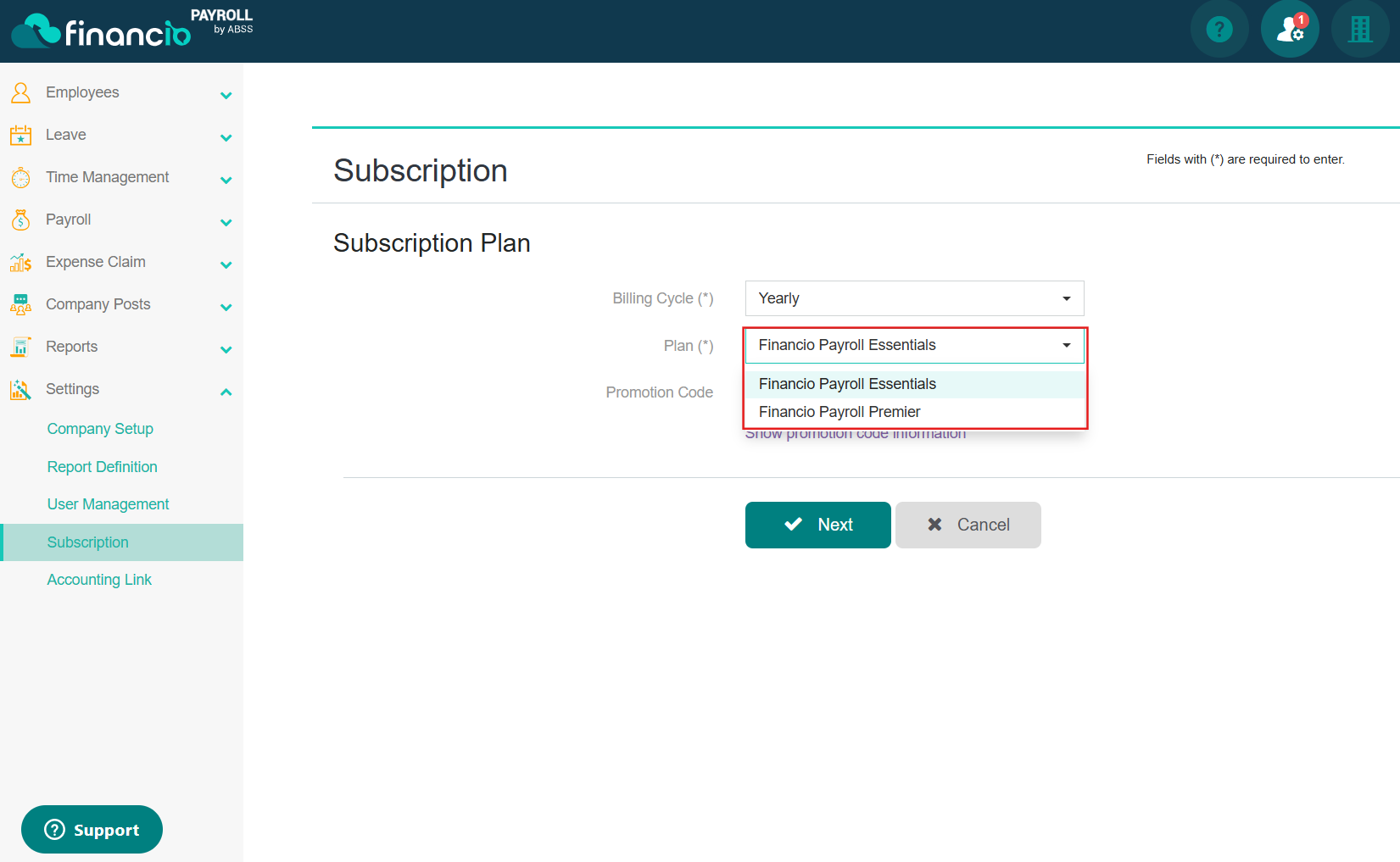Collapse the Settings menu chevron

tap(226, 392)
